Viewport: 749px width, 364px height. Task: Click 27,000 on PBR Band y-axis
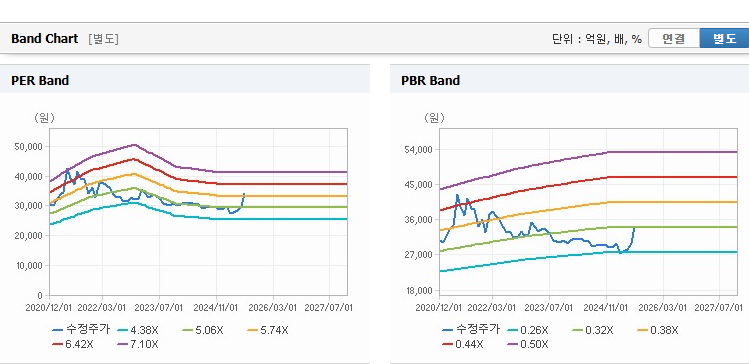click(x=419, y=255)
